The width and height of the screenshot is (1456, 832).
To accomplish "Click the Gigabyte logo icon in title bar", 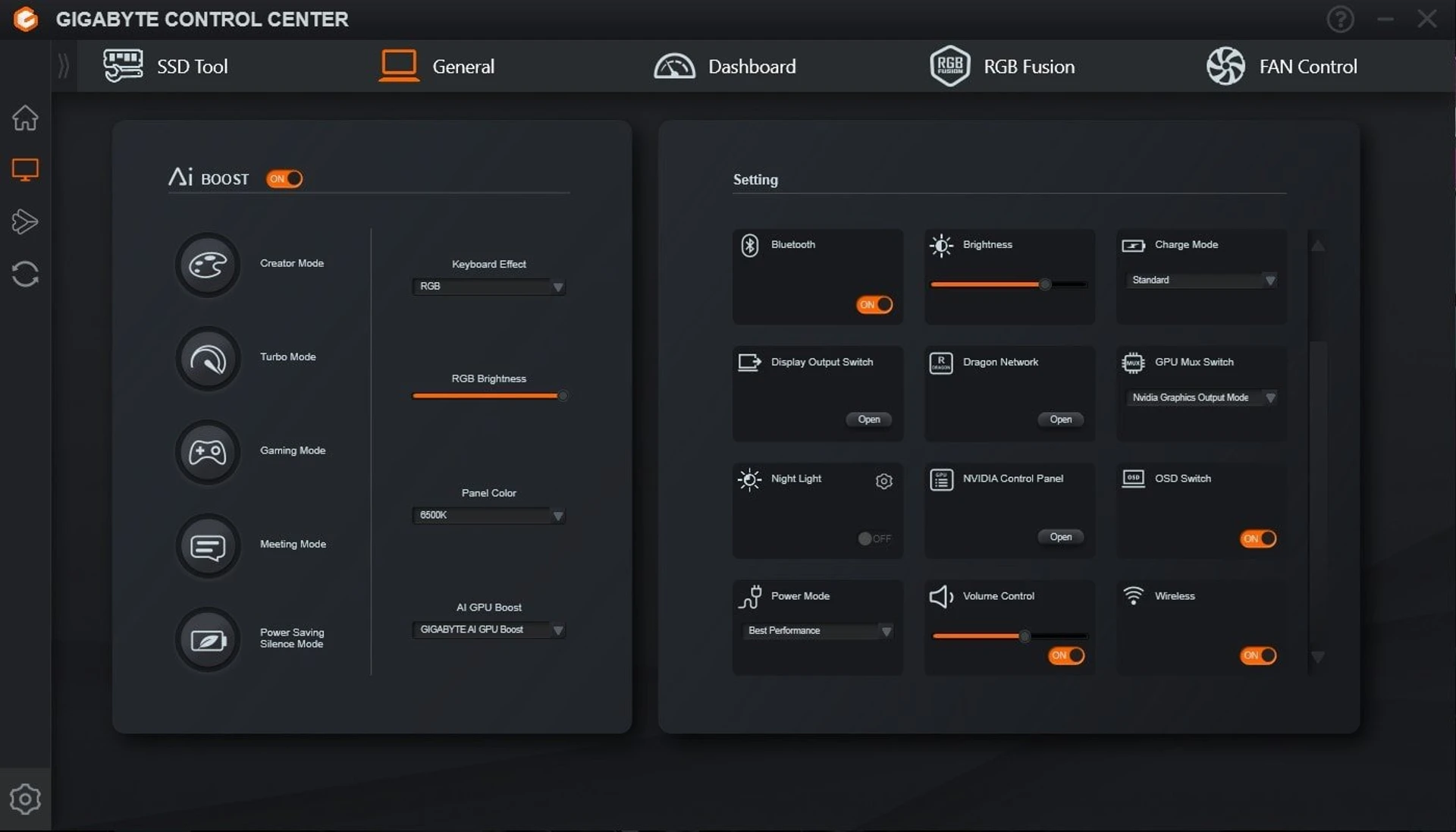I will pyautogui.click(x=26, y=19).
